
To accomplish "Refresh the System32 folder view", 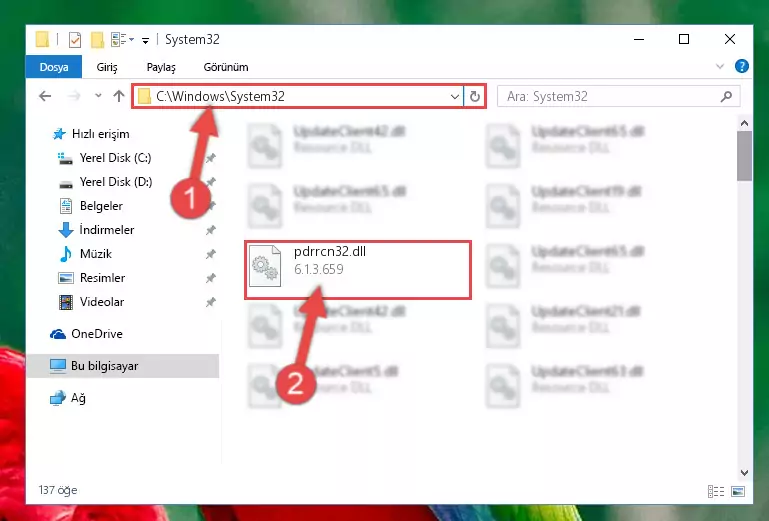I will point(475,97).
